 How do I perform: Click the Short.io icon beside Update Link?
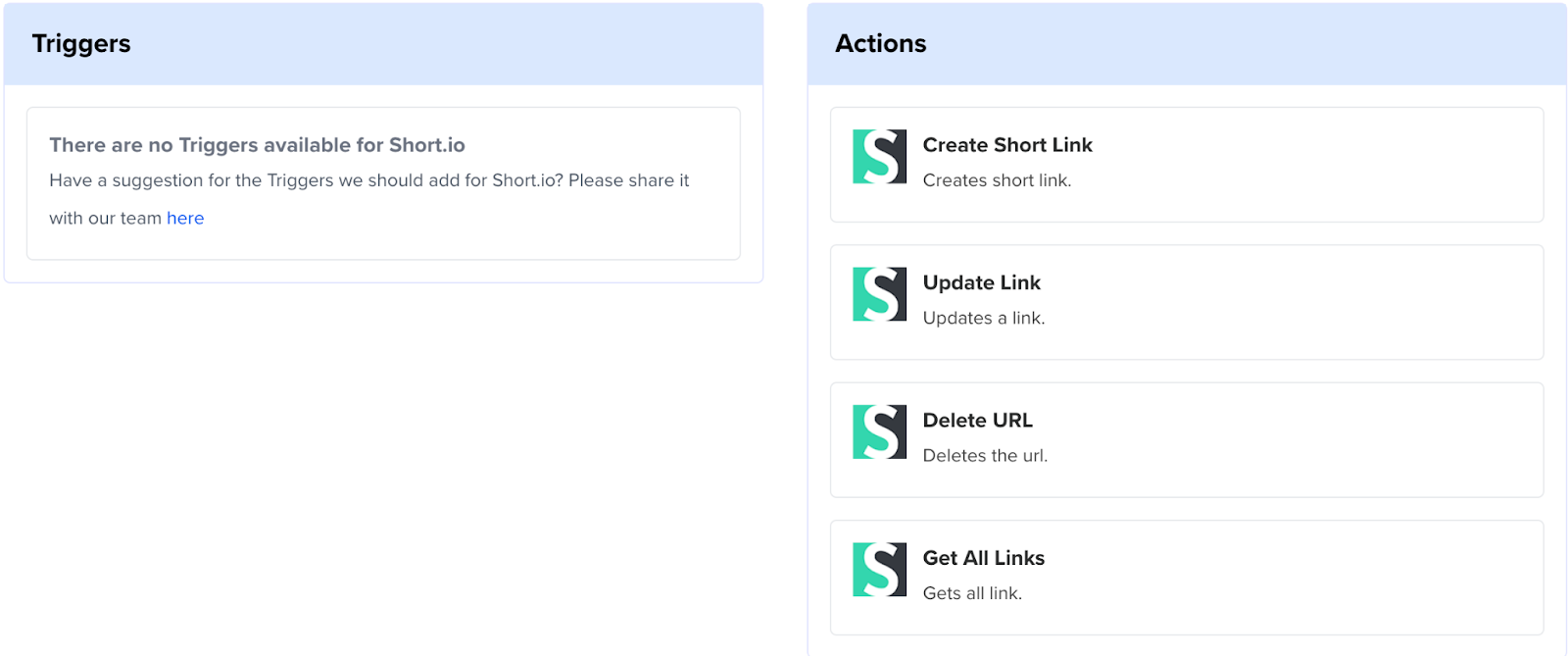(x=879, y=294)
